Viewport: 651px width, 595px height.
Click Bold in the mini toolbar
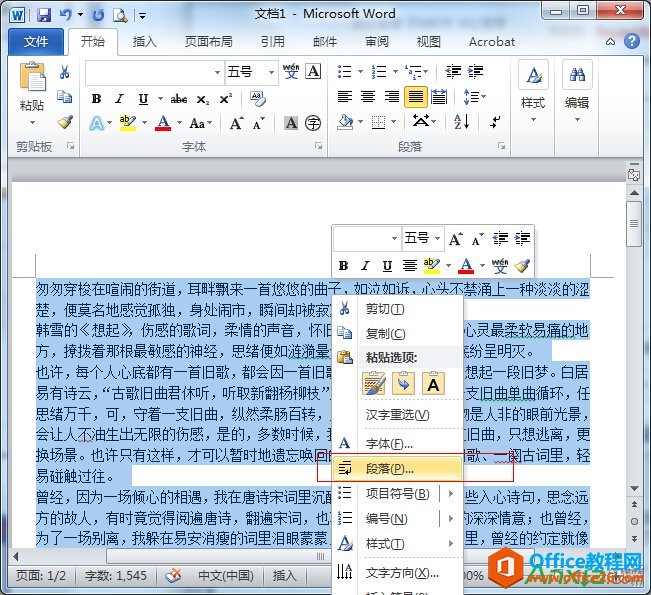click(343, 266)
